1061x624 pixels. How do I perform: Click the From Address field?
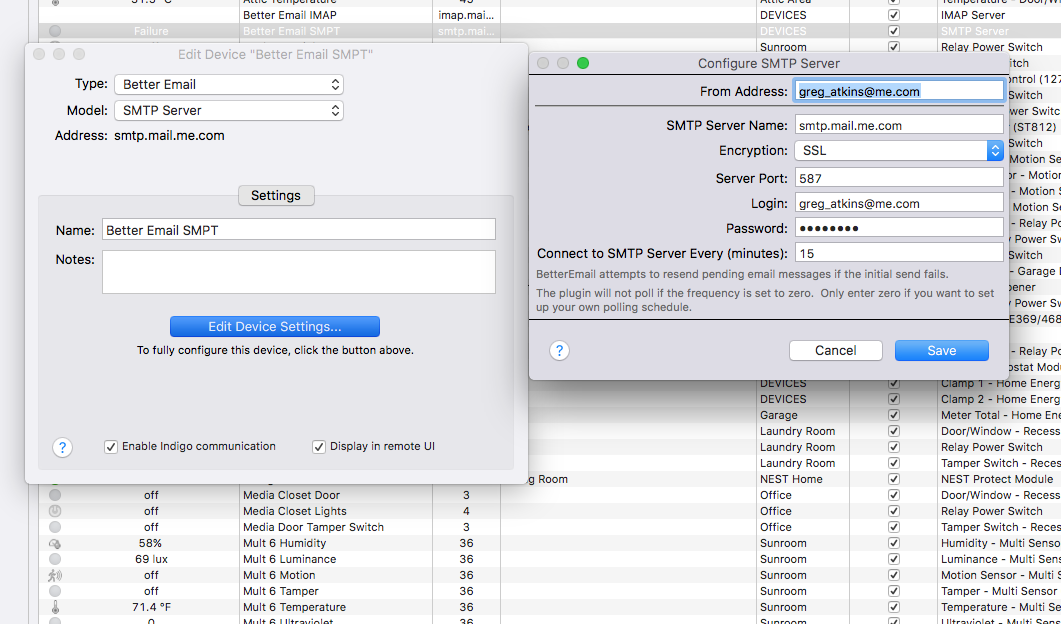pos(899,91)
